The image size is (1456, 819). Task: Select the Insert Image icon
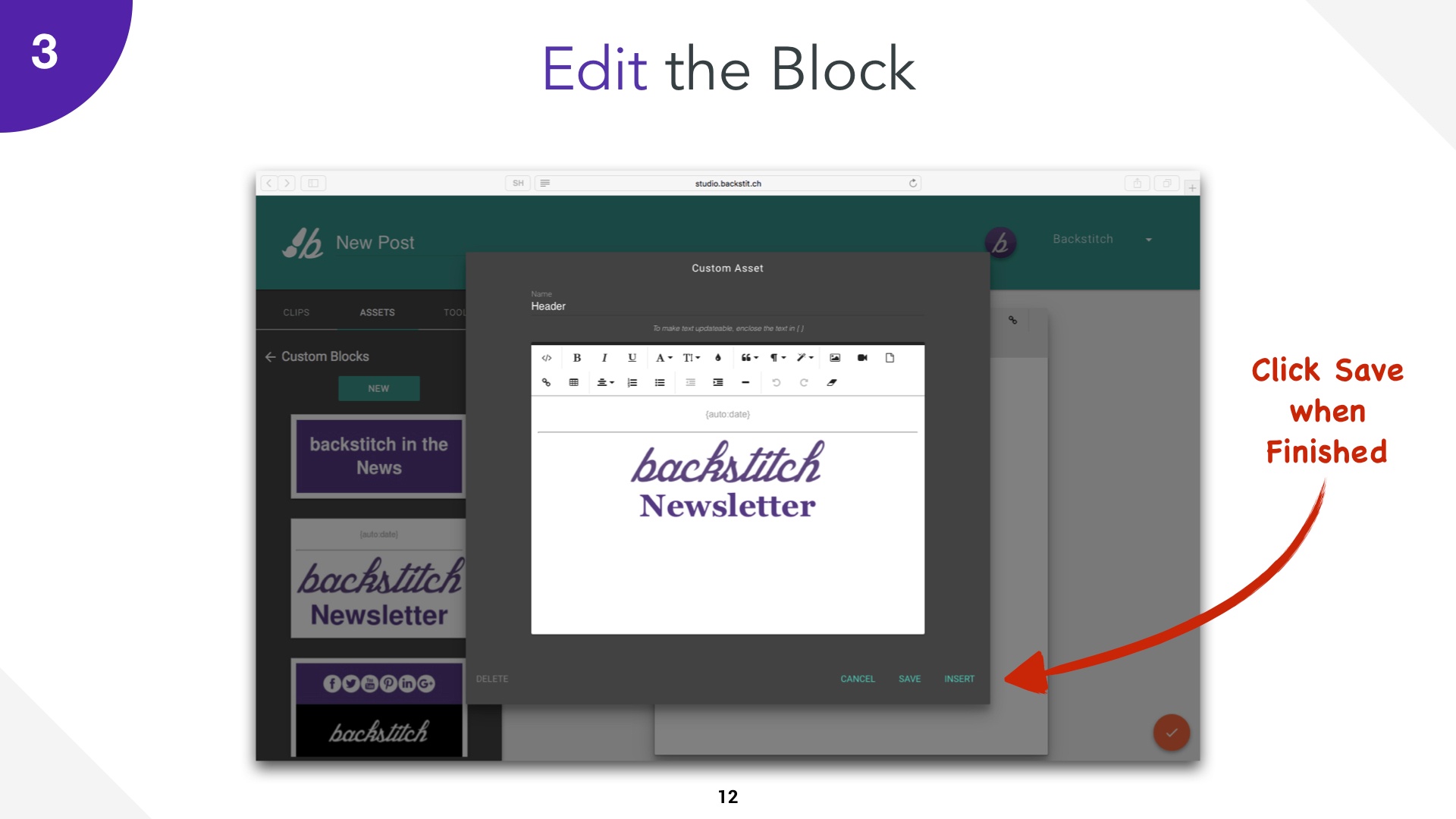(835, 359)
